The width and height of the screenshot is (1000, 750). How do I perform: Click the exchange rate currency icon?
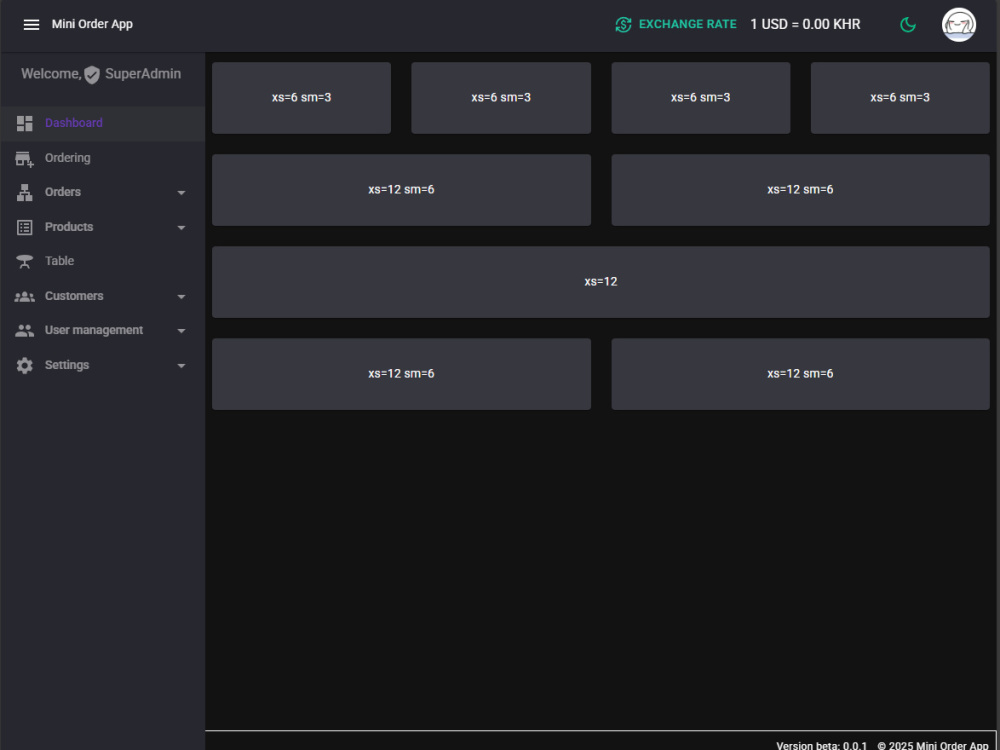tap(623, 24)
